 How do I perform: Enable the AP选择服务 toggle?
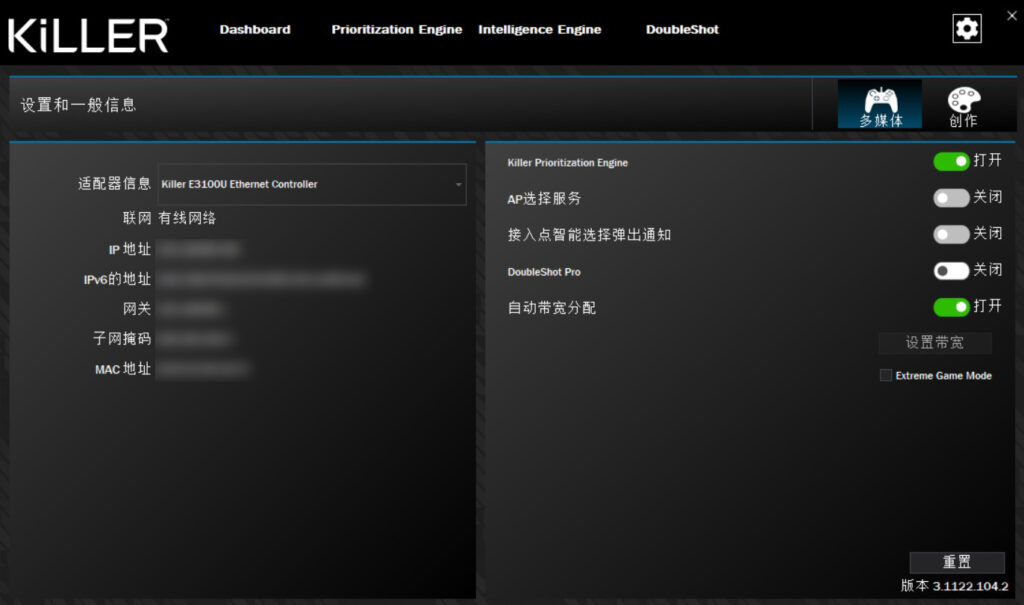[x=951, y=197]
